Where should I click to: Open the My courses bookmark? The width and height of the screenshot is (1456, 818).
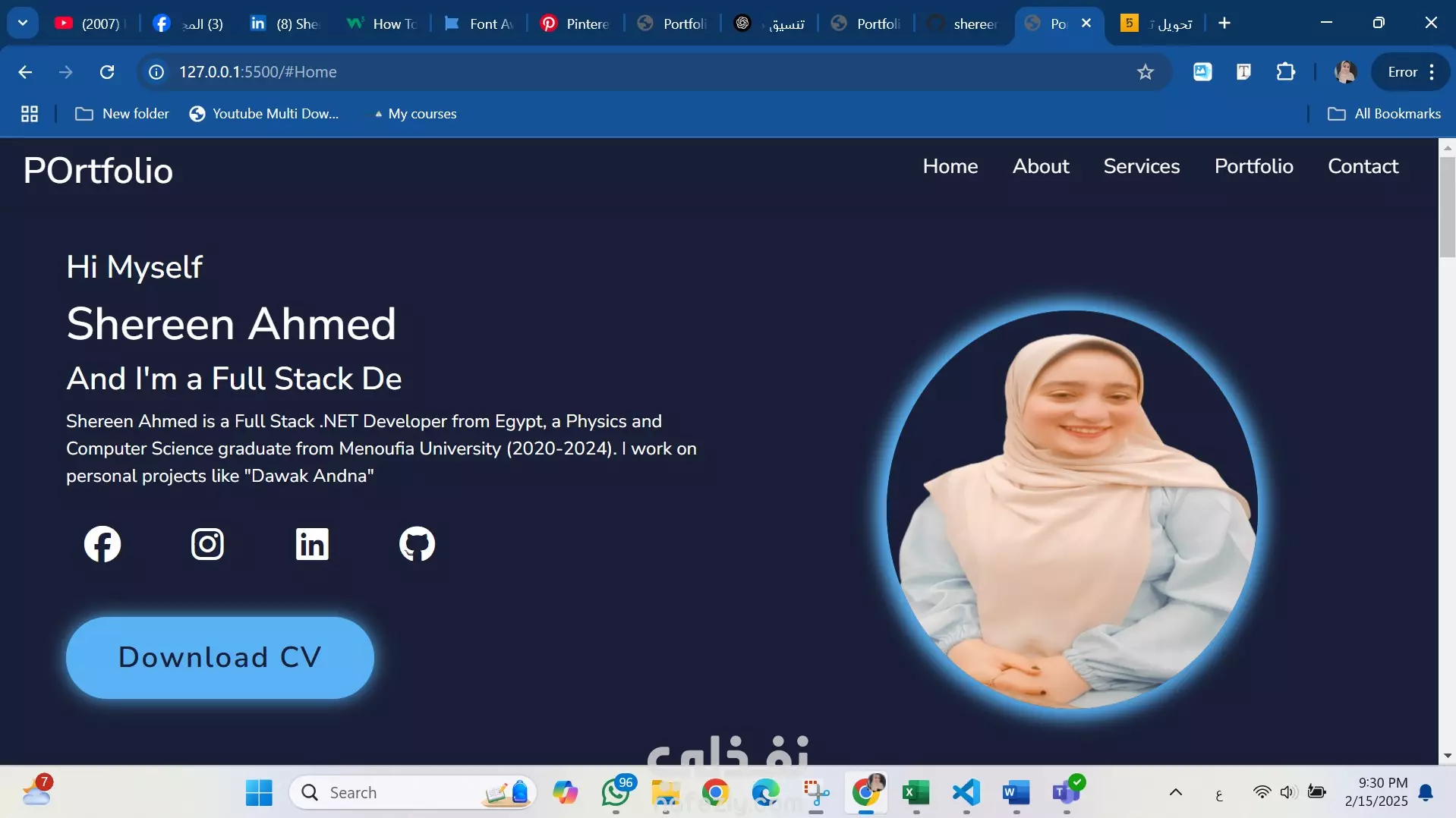click(x=414, y=114)
